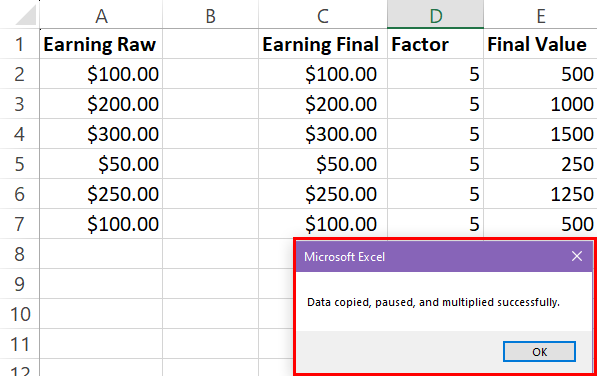
Task: Select cell C4 with $300.00
Action: click(x=323, y=134)
